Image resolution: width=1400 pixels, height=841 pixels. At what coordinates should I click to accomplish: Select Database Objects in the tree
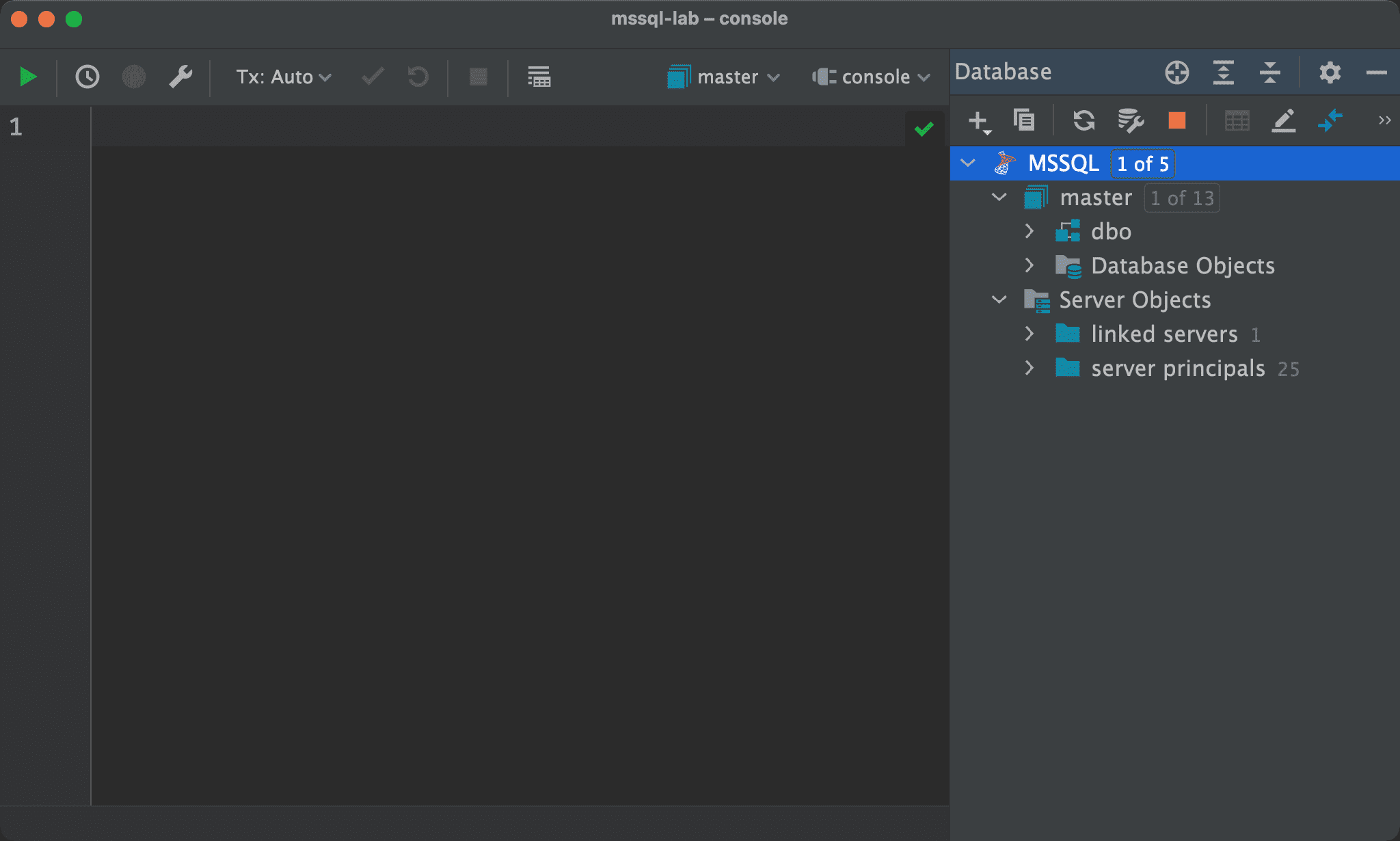point(1183,265)
